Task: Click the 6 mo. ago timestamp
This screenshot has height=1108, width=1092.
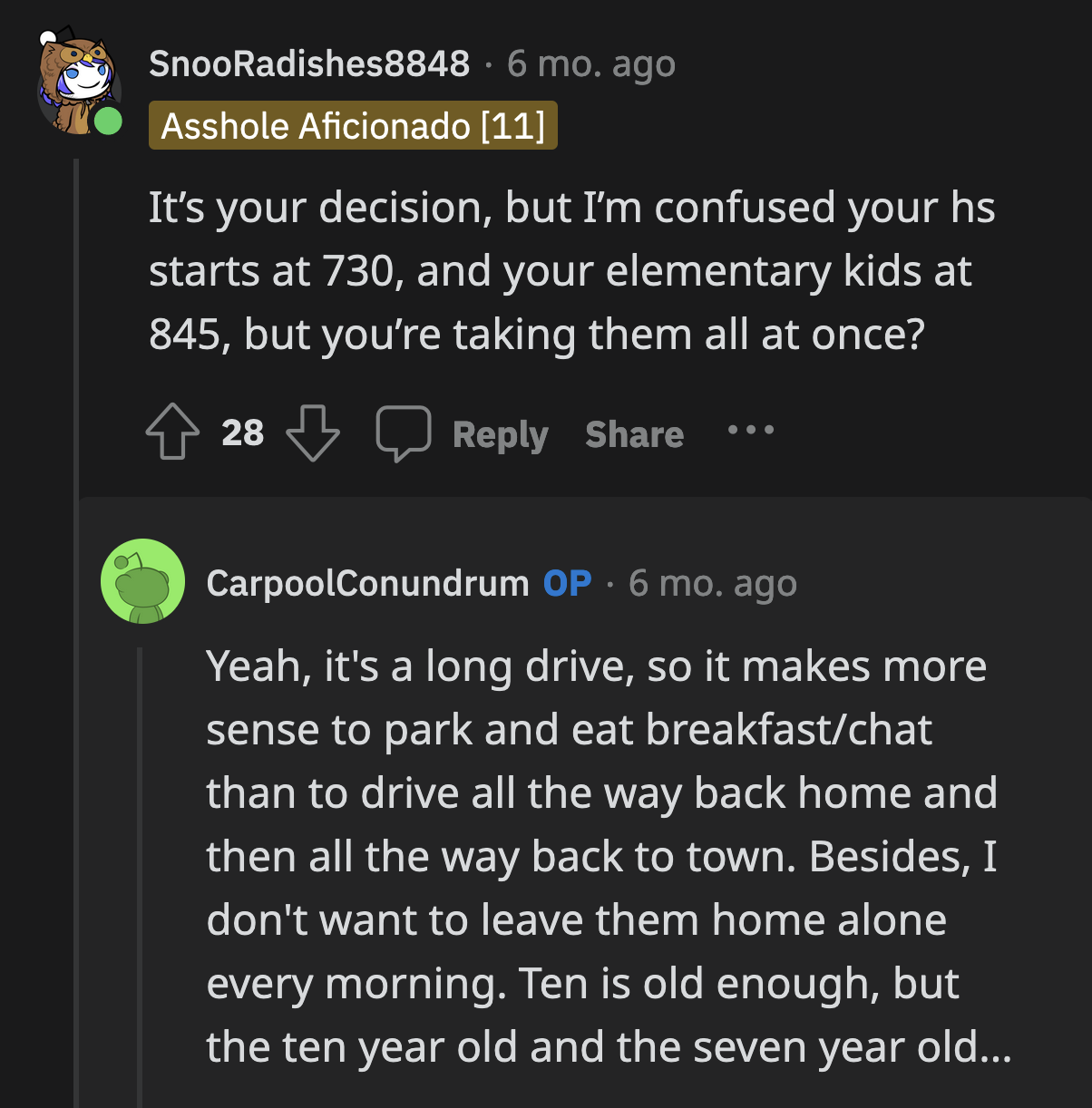Action: point(590,63)
